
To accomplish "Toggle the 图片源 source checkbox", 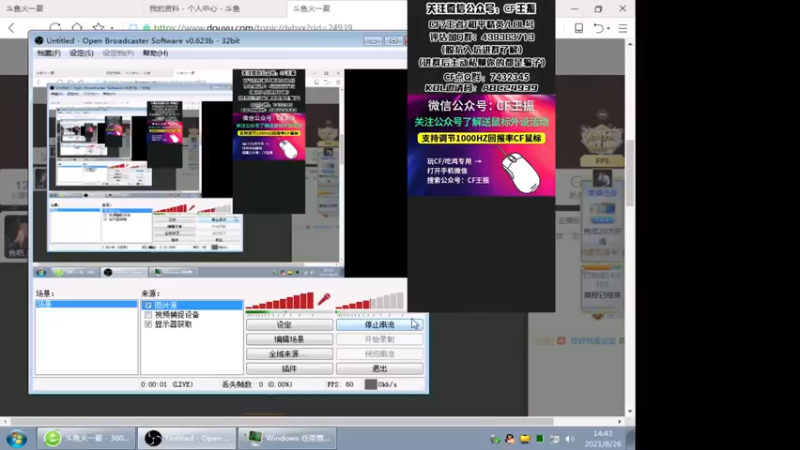I will click(148, 305).
